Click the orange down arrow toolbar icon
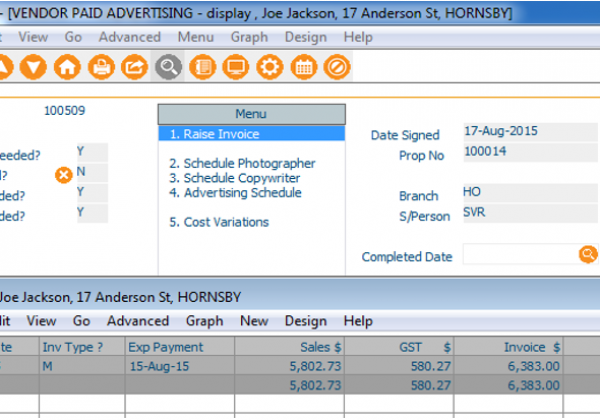This screenshot has height=420, width=600. click(33, 67)
